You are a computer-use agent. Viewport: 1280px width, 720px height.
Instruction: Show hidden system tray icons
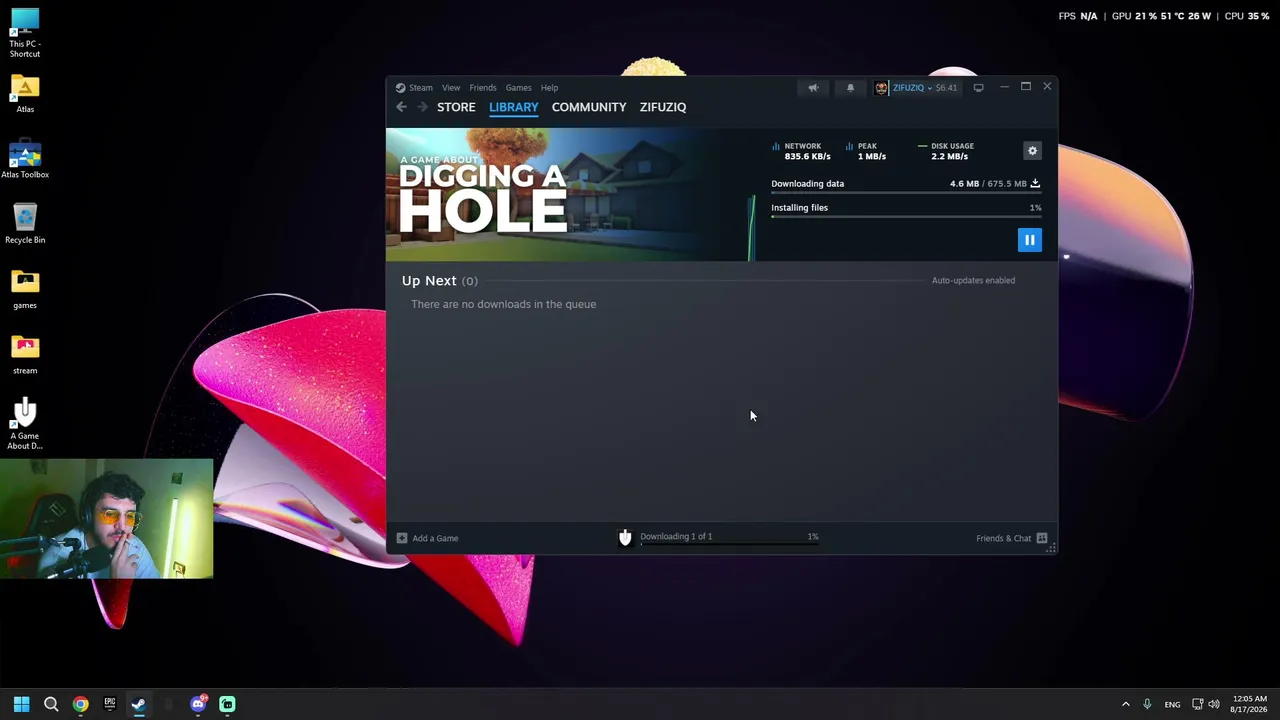pos(1125,704)
